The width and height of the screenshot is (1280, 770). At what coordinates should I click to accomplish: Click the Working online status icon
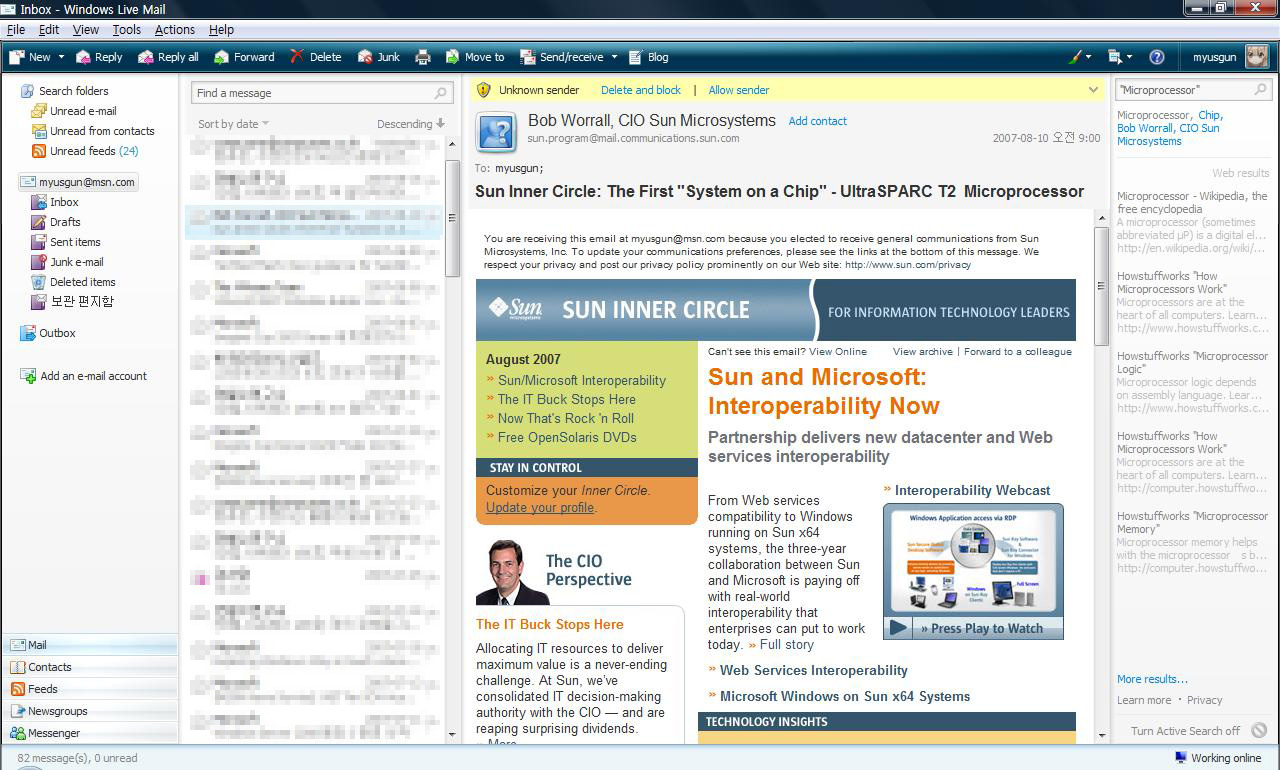(x=1180, y=758)
